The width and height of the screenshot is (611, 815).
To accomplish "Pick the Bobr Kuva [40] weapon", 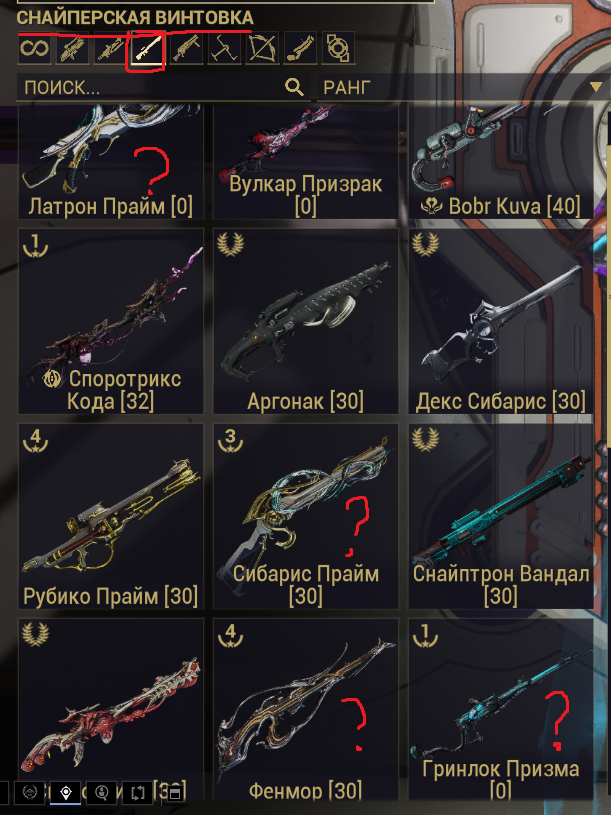I will click(x=501, y=161).
